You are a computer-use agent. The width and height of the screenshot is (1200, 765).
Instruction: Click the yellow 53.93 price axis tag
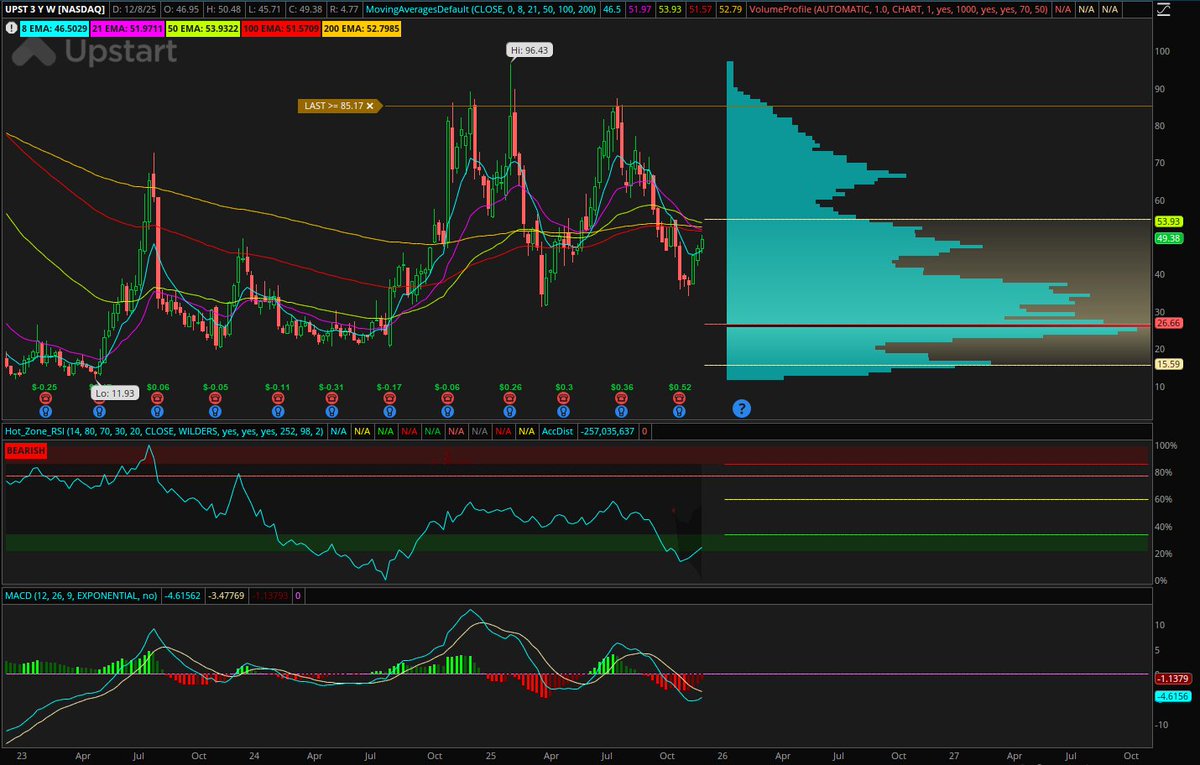[x=1168, y=221]
